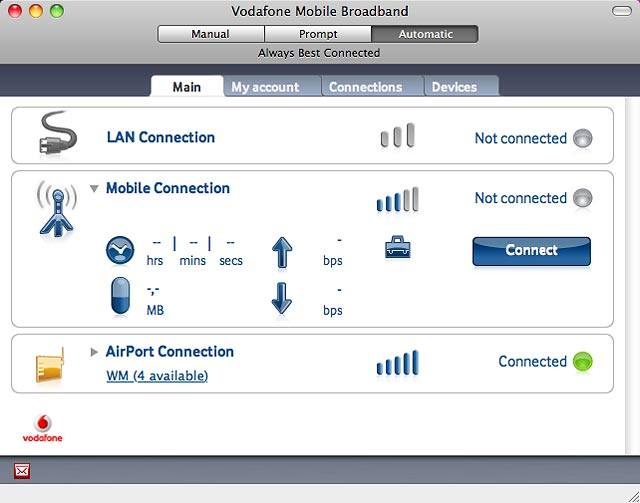Viewport: 640px width, 503px height.
Task: Collapse the Mobile Connection section
Action: tap(94, 189)
